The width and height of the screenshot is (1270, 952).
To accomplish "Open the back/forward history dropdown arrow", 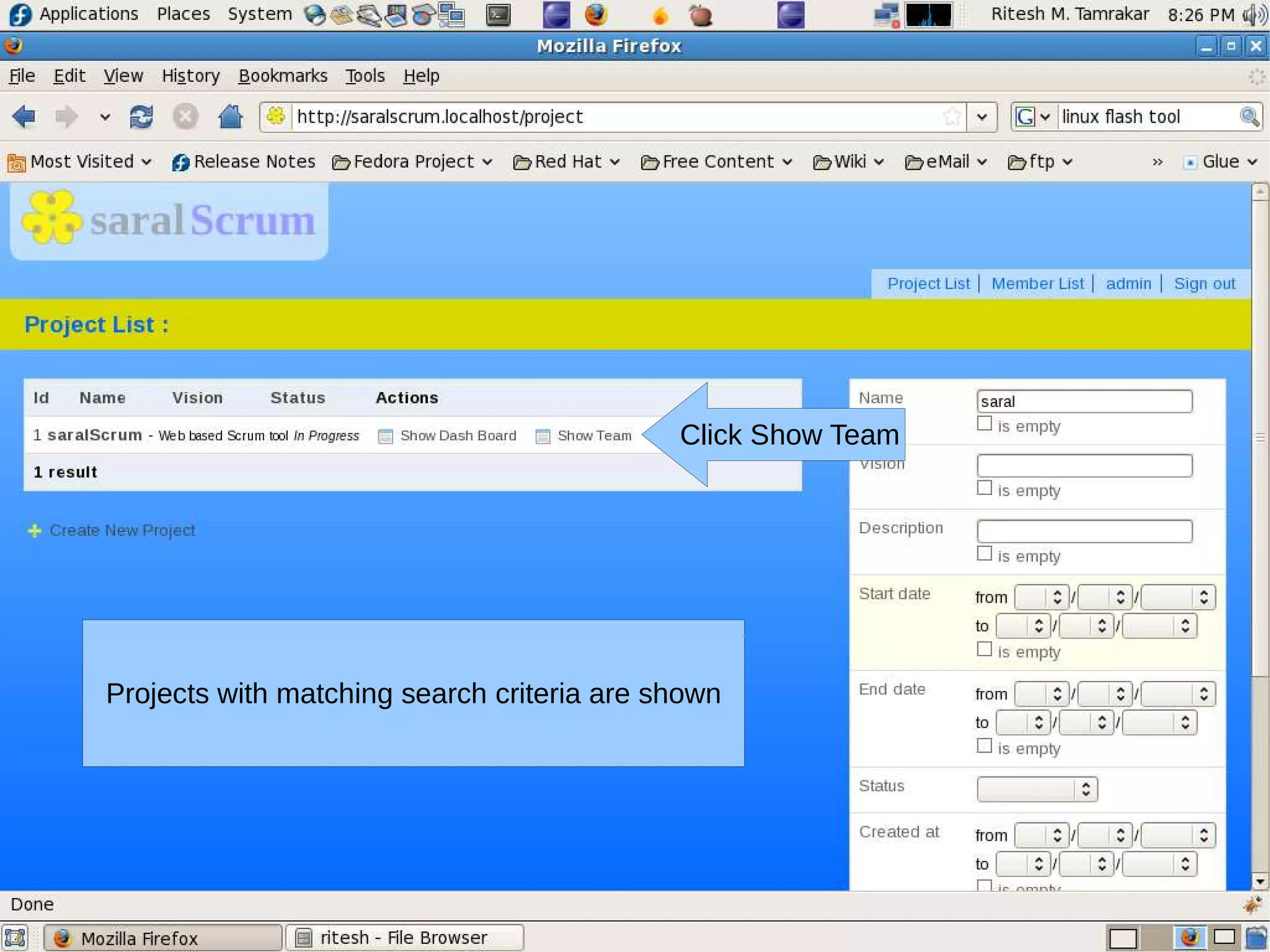I will [x=105, y=117].
